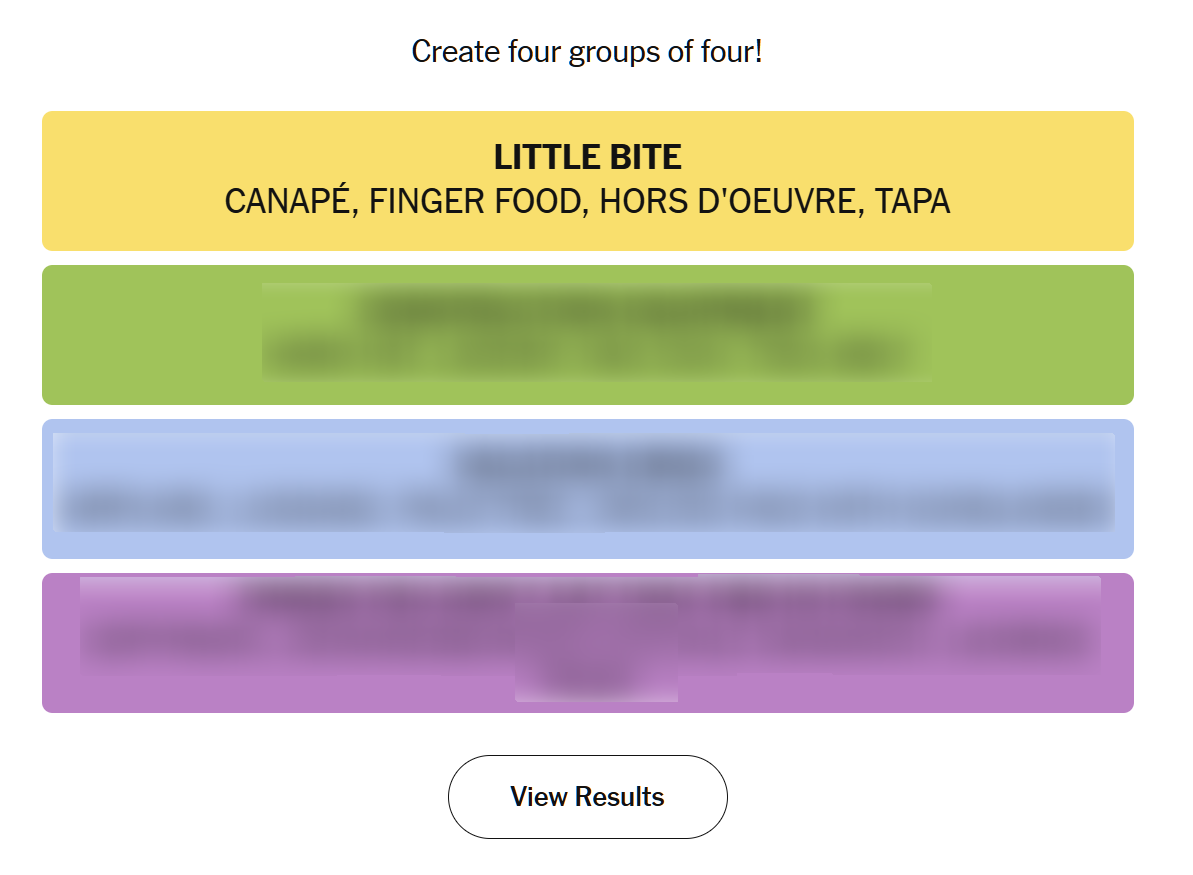Viewport: 1193px width, 875px height.
Task: Click the first blurred word in blue card
Action: point(140,509)
